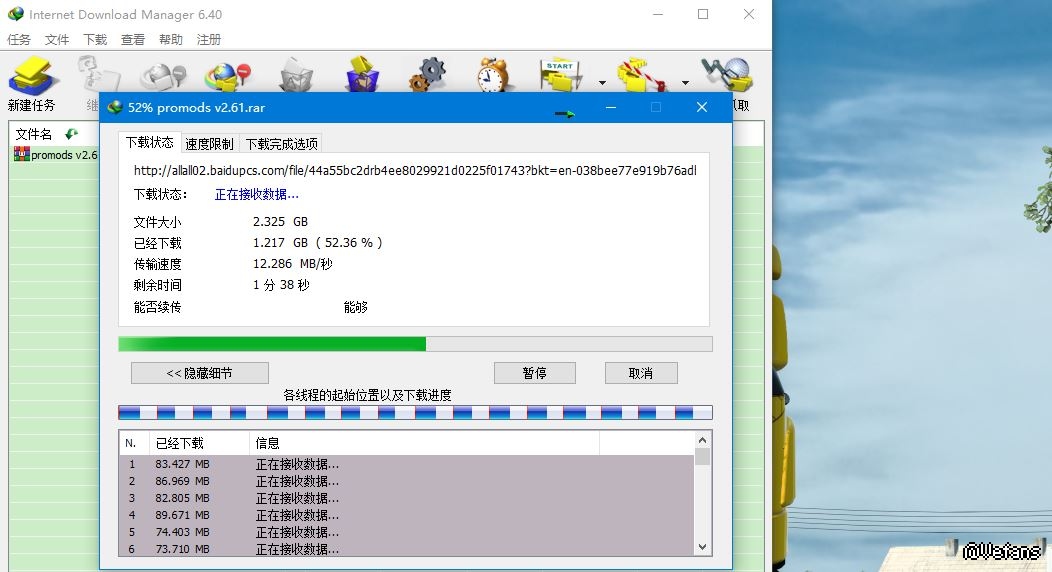Viewport: 1052px width, 572px height.
Task: Click the remaining time 1 分 38 秒
Action: 281,285
